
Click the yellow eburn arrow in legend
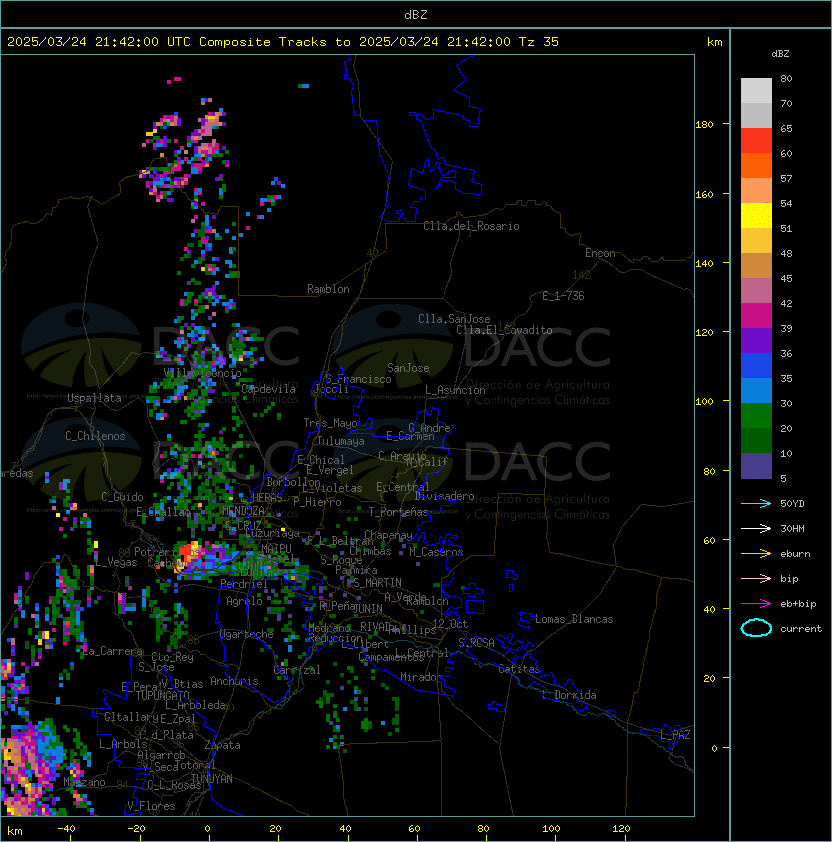pyautogui.click(x=756, y=554)
